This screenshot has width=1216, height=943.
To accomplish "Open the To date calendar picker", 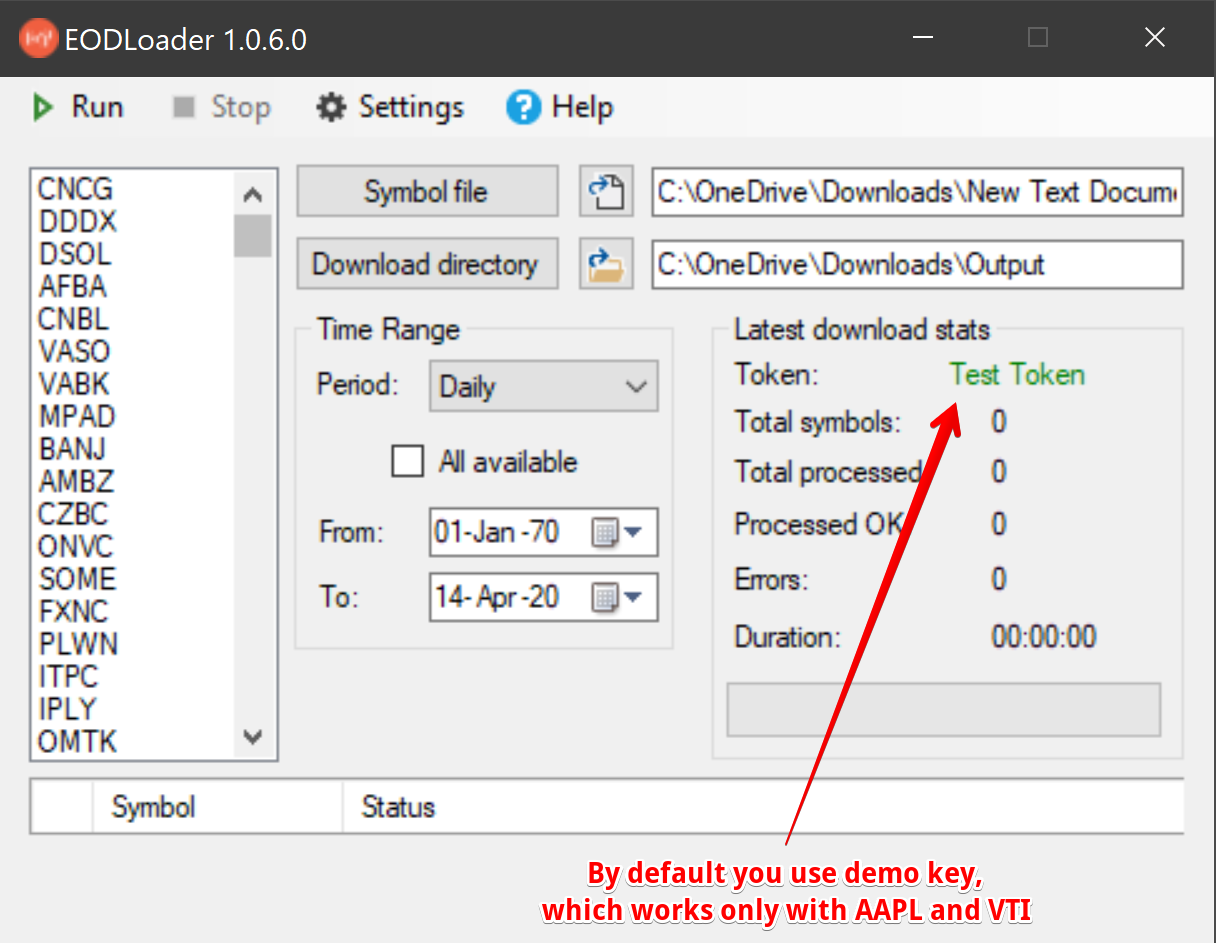I will click(616, 598).
